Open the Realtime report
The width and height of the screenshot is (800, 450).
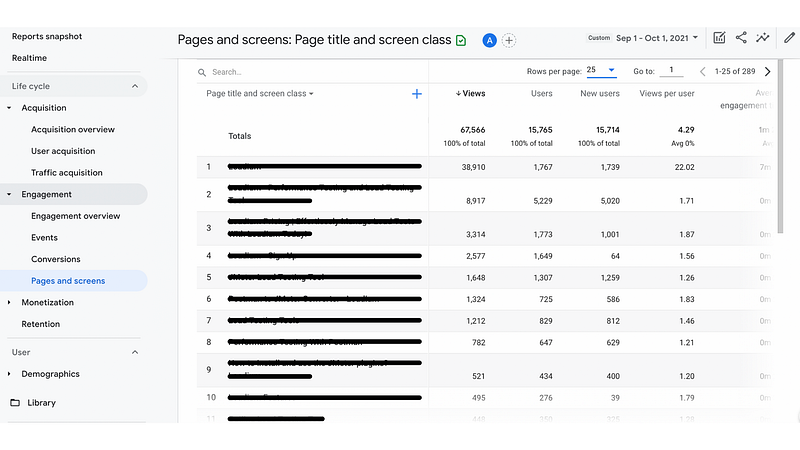(x=29, y=58)
